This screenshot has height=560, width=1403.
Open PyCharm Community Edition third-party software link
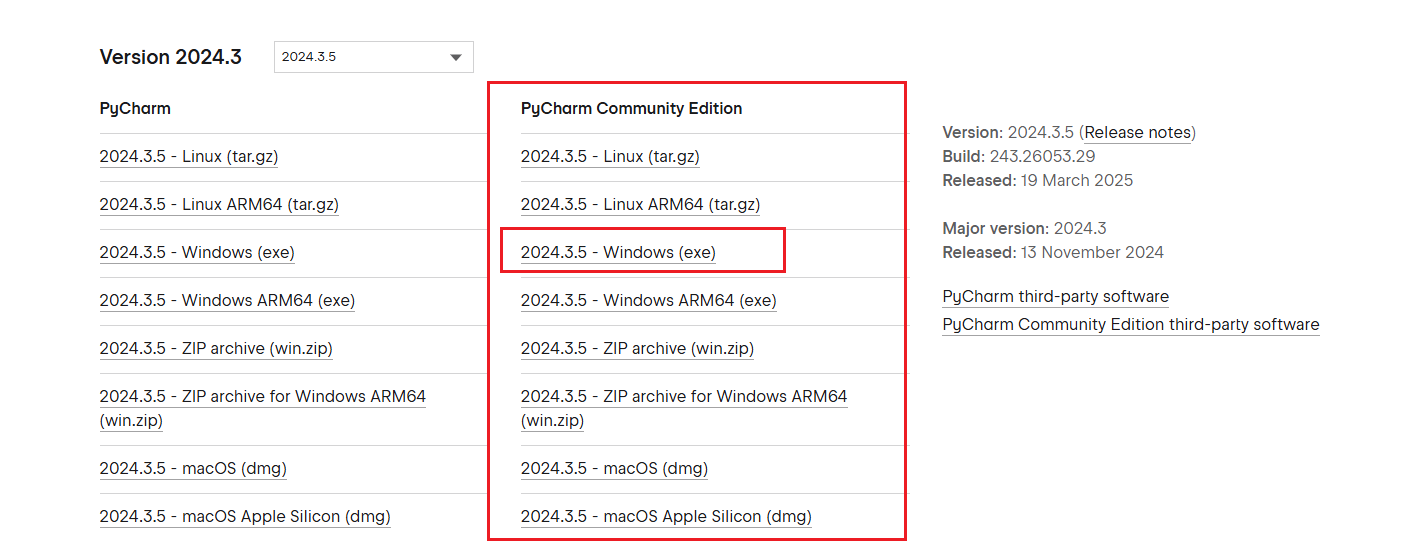click(1131, 325)
